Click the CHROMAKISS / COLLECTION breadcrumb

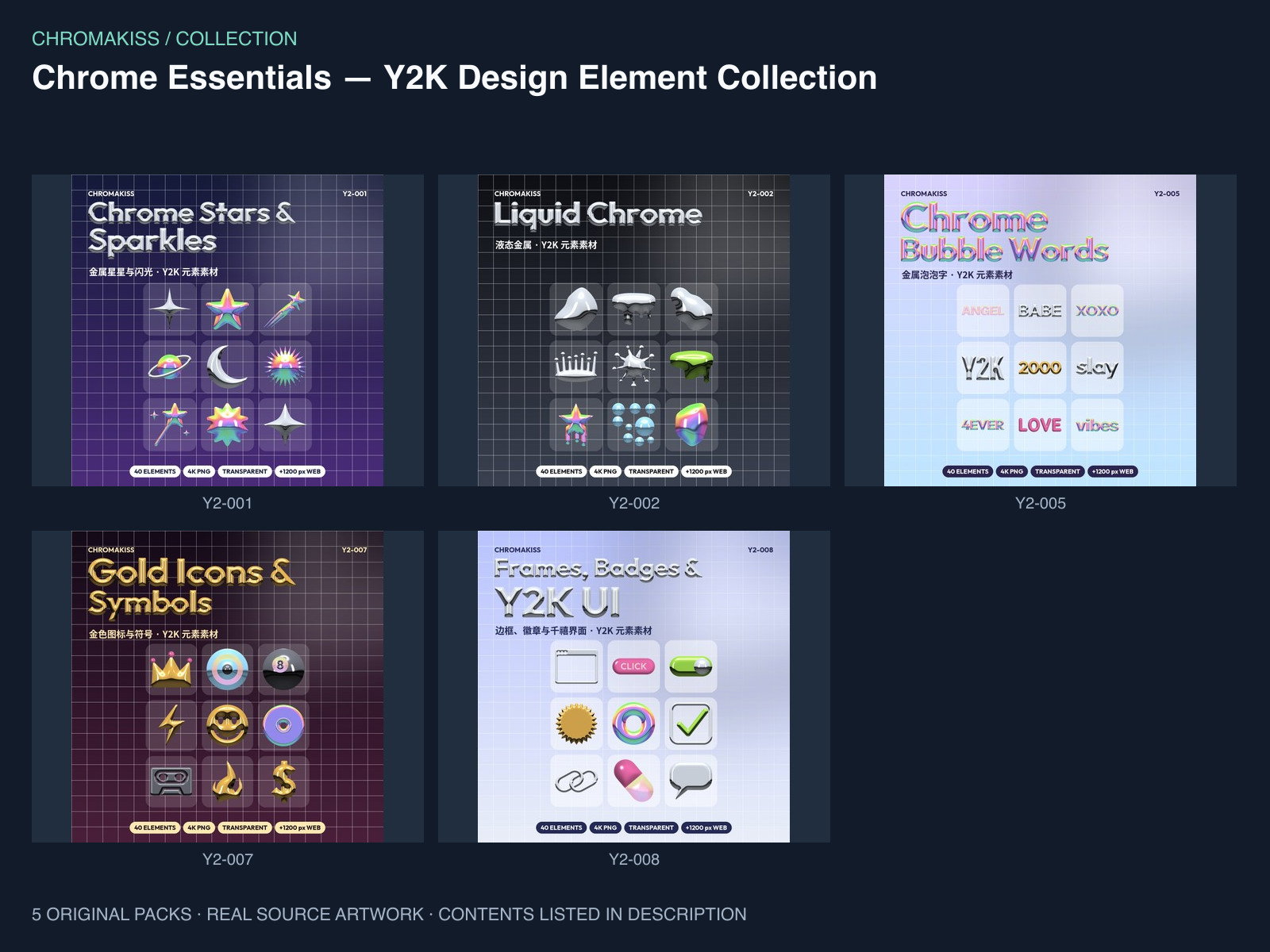pos(164,39)
